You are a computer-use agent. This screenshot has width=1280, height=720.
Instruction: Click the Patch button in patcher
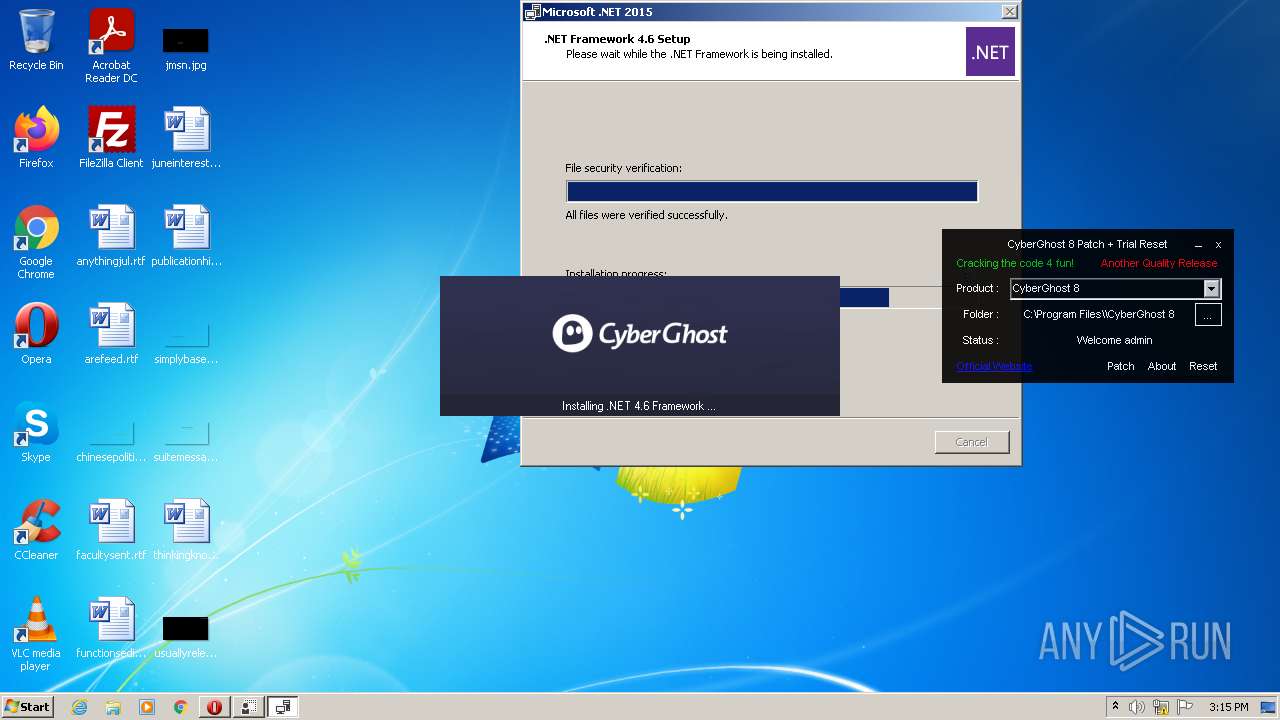pos(1120,366)
